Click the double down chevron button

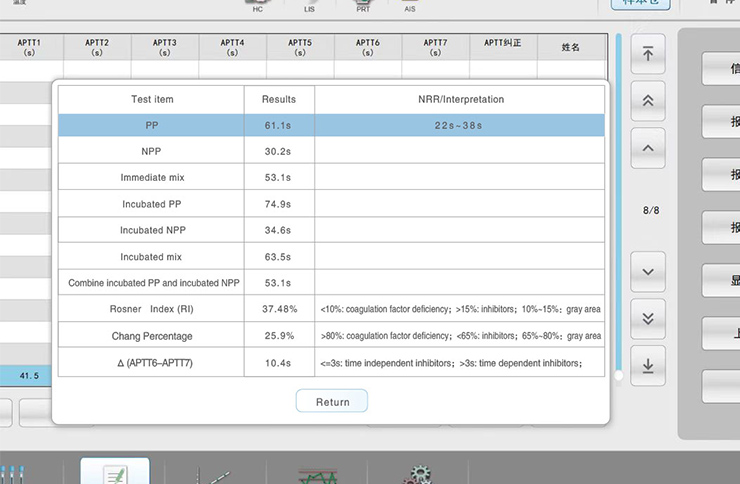click(648, 319)
